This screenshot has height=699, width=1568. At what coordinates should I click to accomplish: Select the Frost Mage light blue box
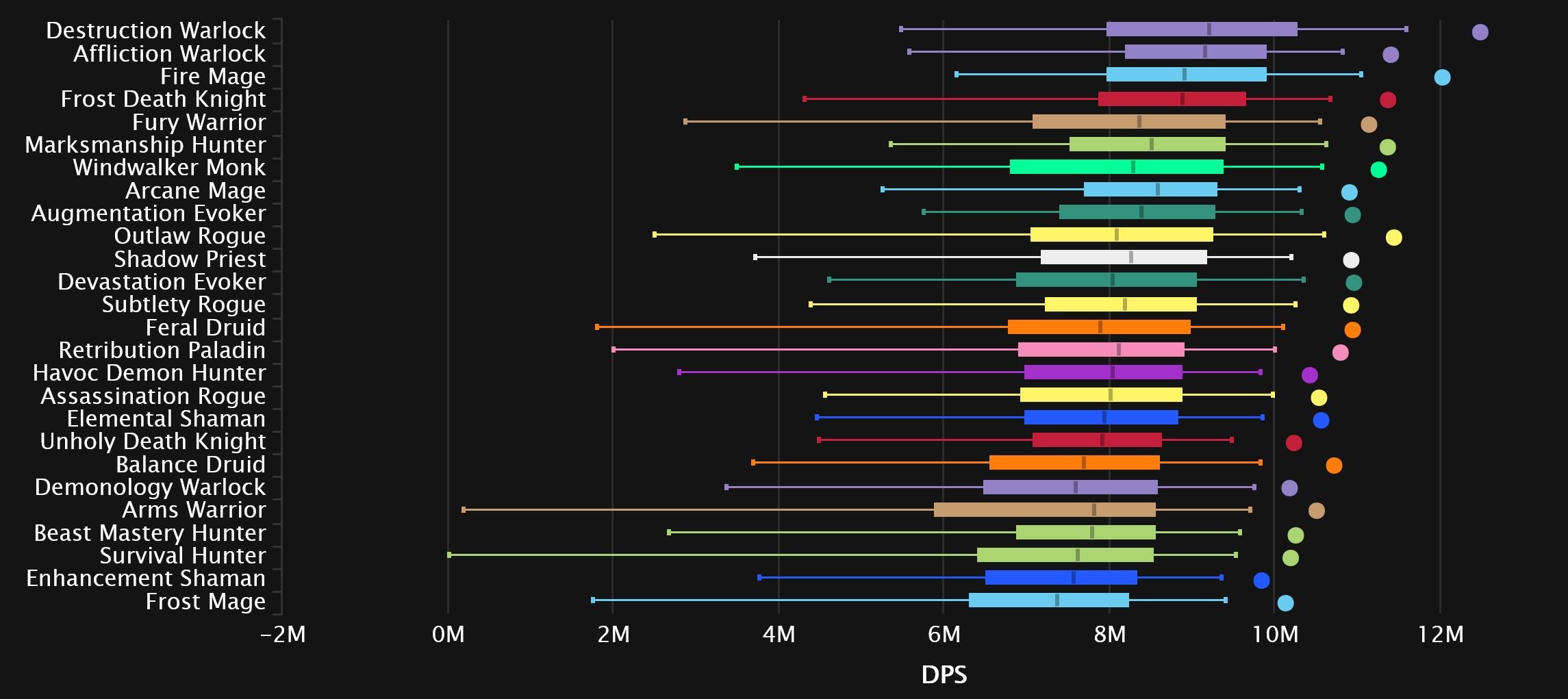(x=1048, y=600)
